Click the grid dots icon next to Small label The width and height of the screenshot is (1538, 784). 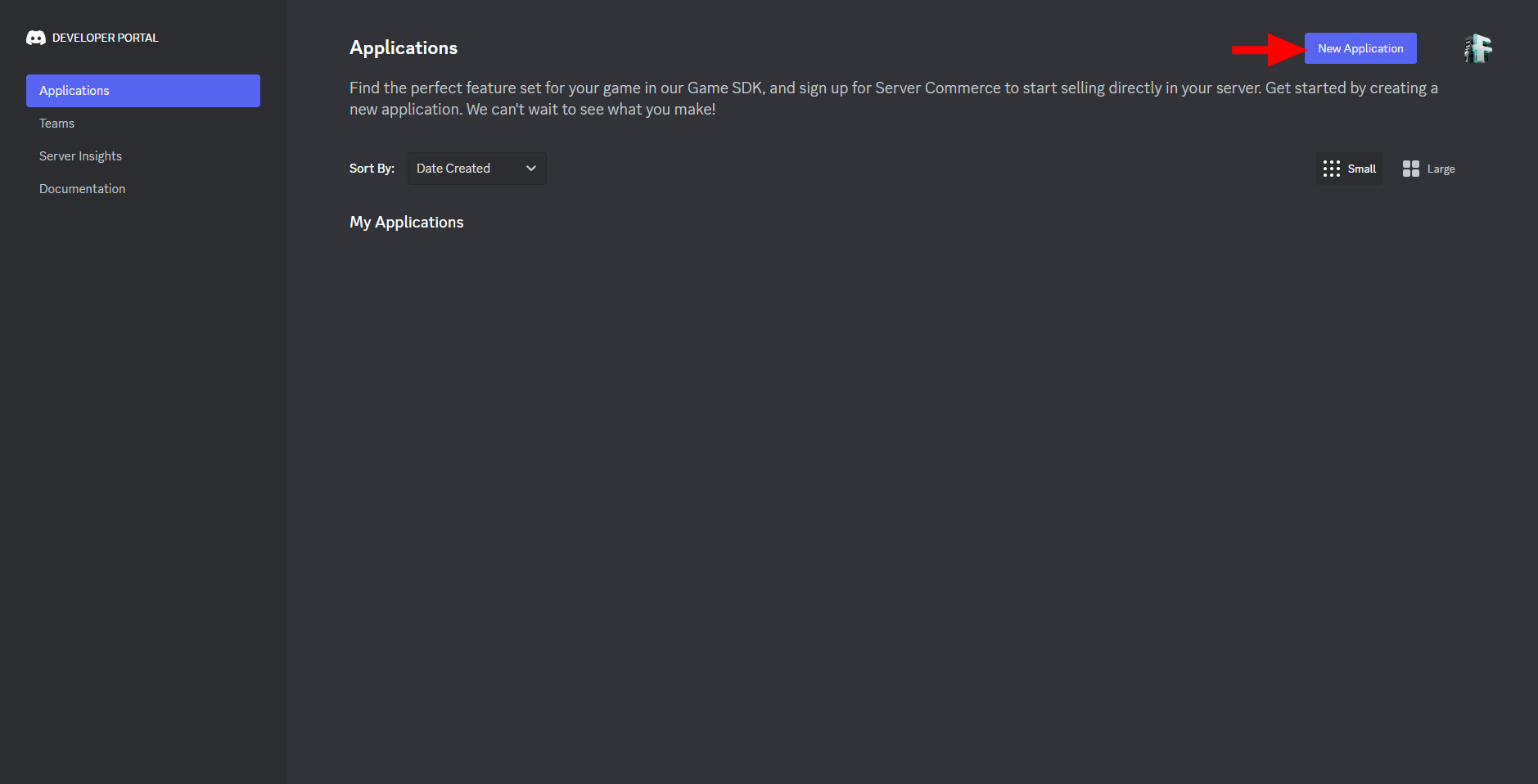click(1333, 168)
